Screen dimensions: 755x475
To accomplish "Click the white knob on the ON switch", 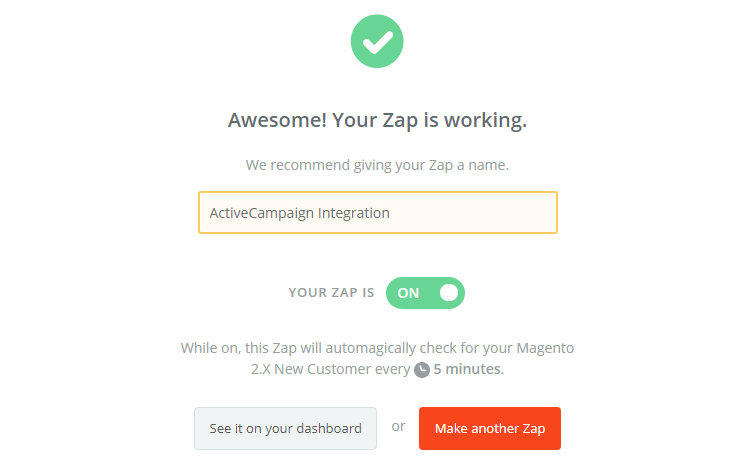I will (448, 293).
